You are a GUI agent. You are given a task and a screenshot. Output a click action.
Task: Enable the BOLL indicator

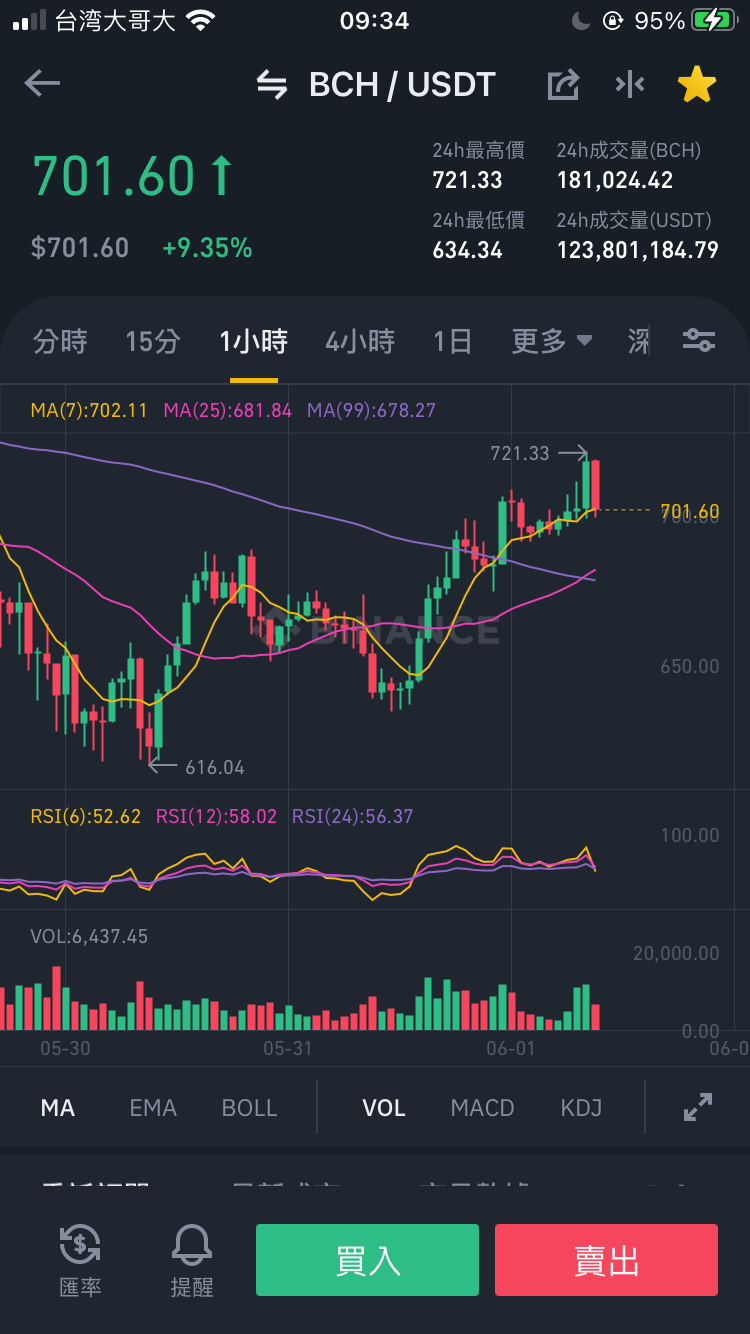tap(249, 1108)
